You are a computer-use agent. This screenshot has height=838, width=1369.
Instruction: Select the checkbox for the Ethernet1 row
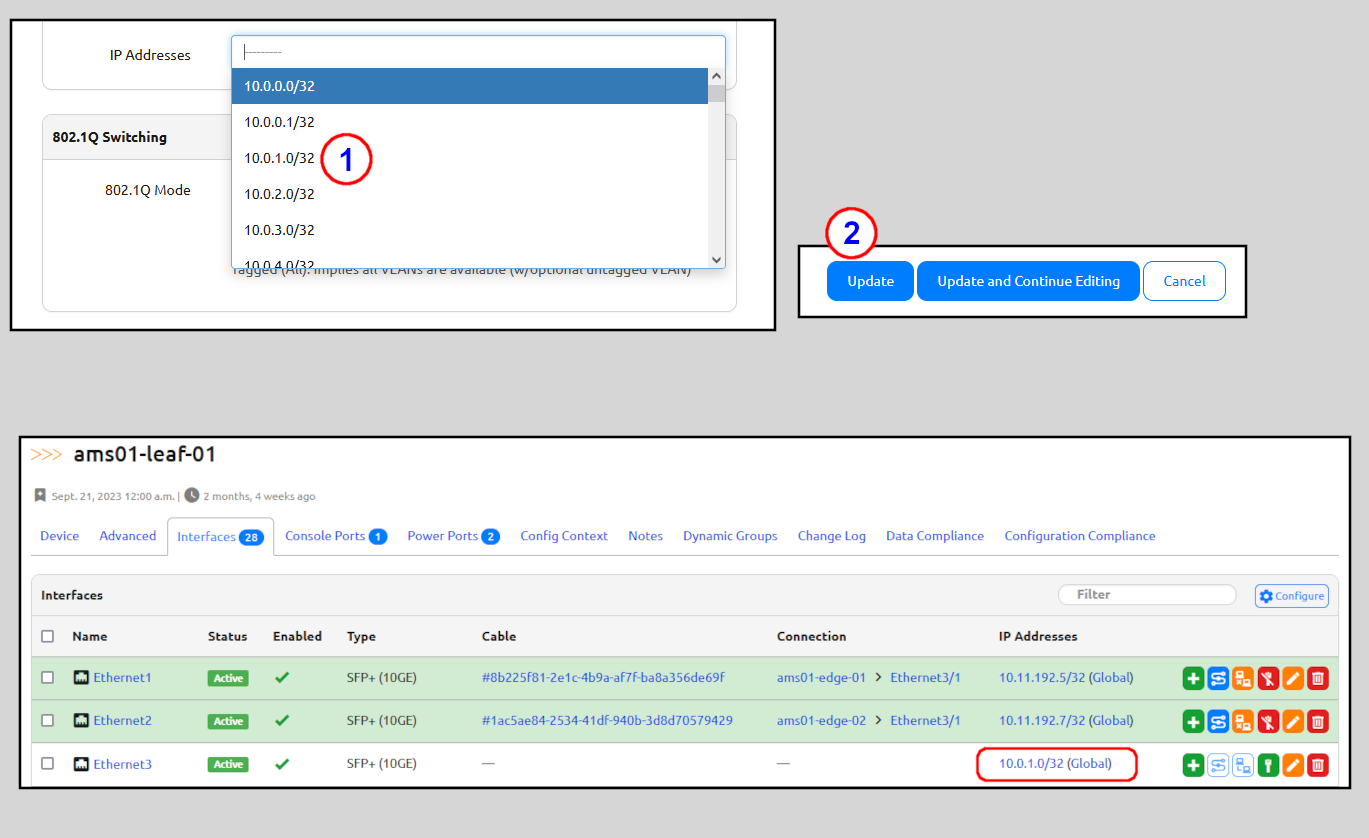point(47,677)
